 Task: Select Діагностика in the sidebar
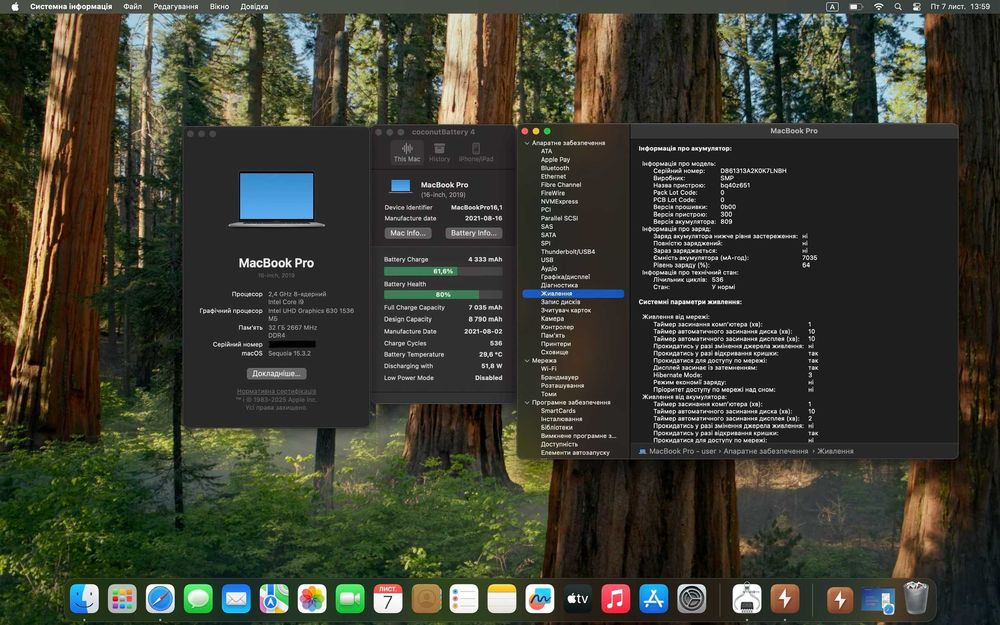pos(559,285)
